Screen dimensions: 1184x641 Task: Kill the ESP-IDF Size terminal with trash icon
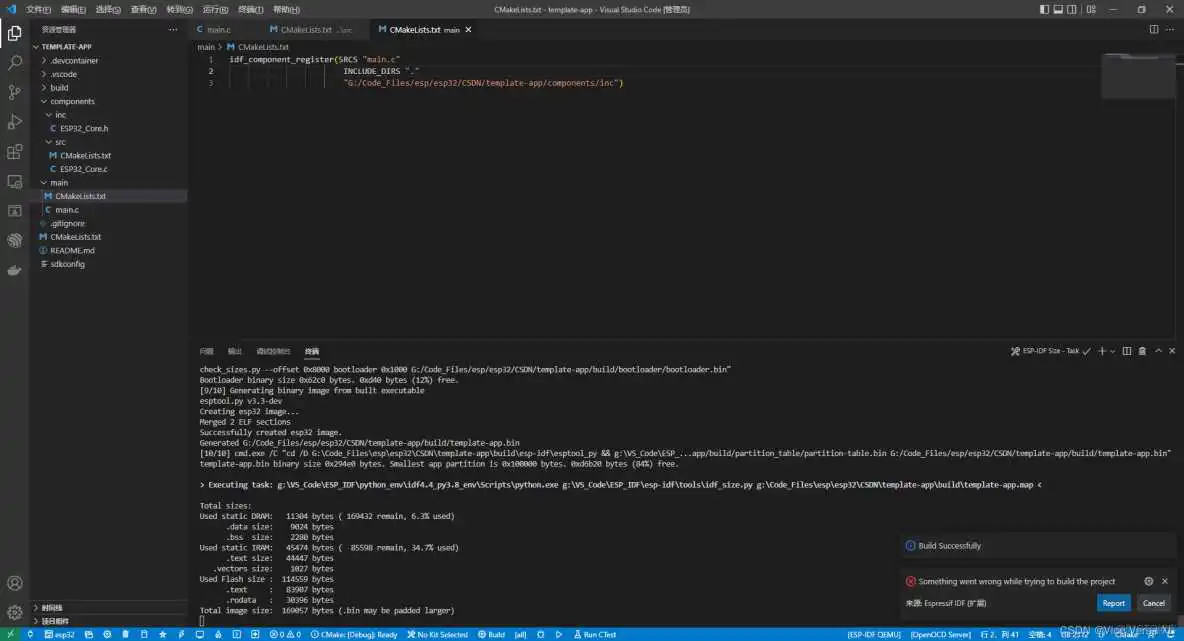point(1142,350)
